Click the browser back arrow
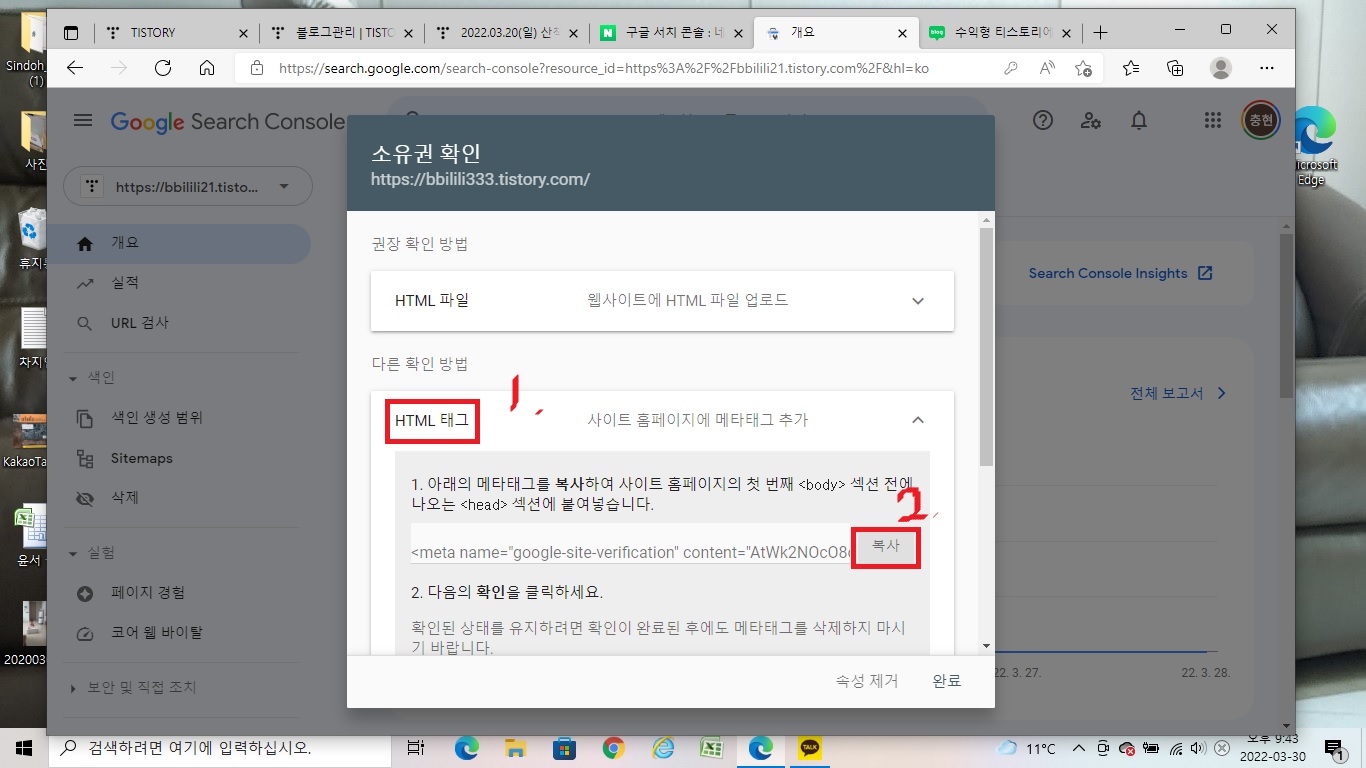Viewport: 1366px width, 768px height. coord(74,68)
